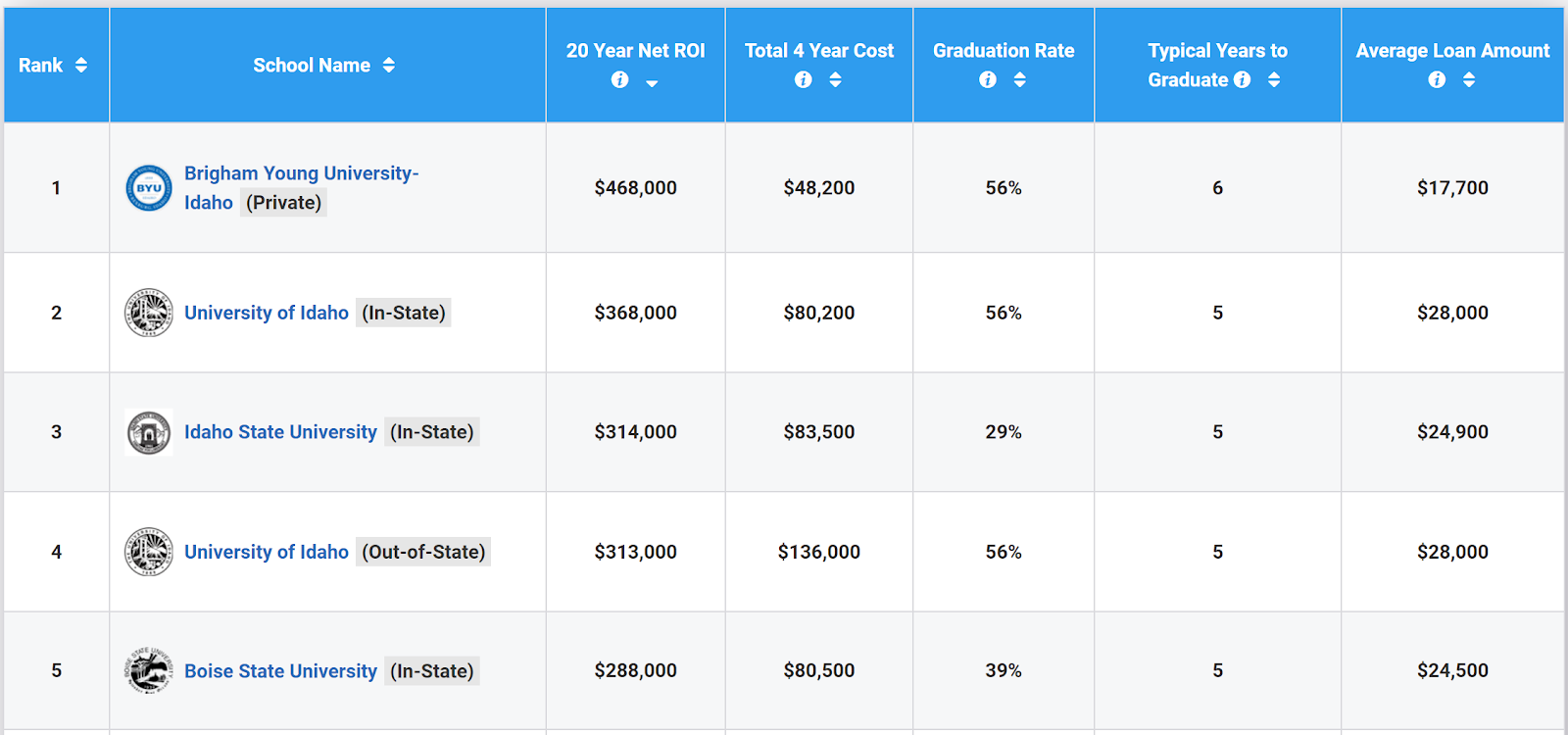Click the Graduation Rate info icon

(x=988, y=80)
